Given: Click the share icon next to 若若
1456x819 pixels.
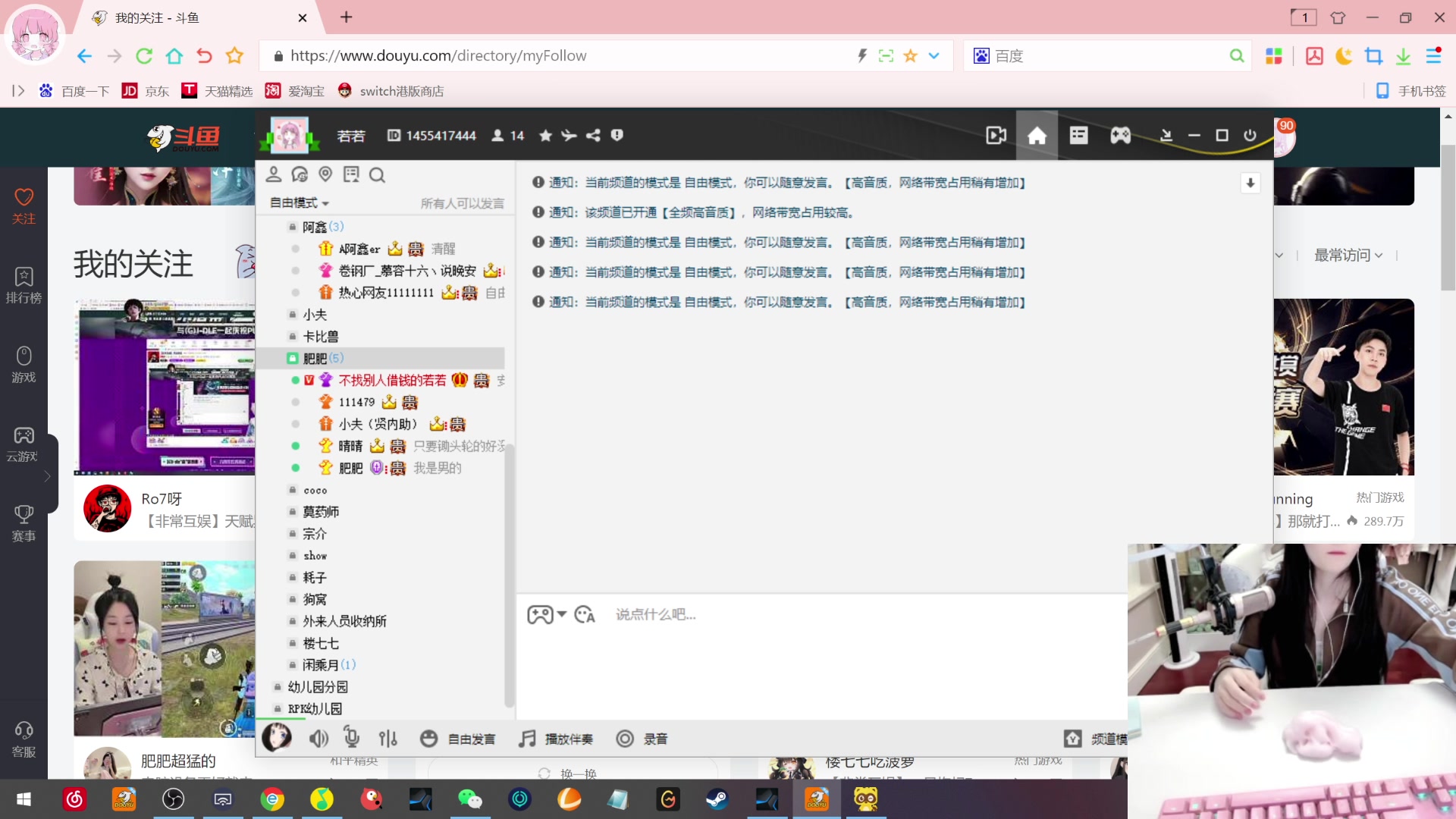Looking at the screenshot, I should coord(594,135).
